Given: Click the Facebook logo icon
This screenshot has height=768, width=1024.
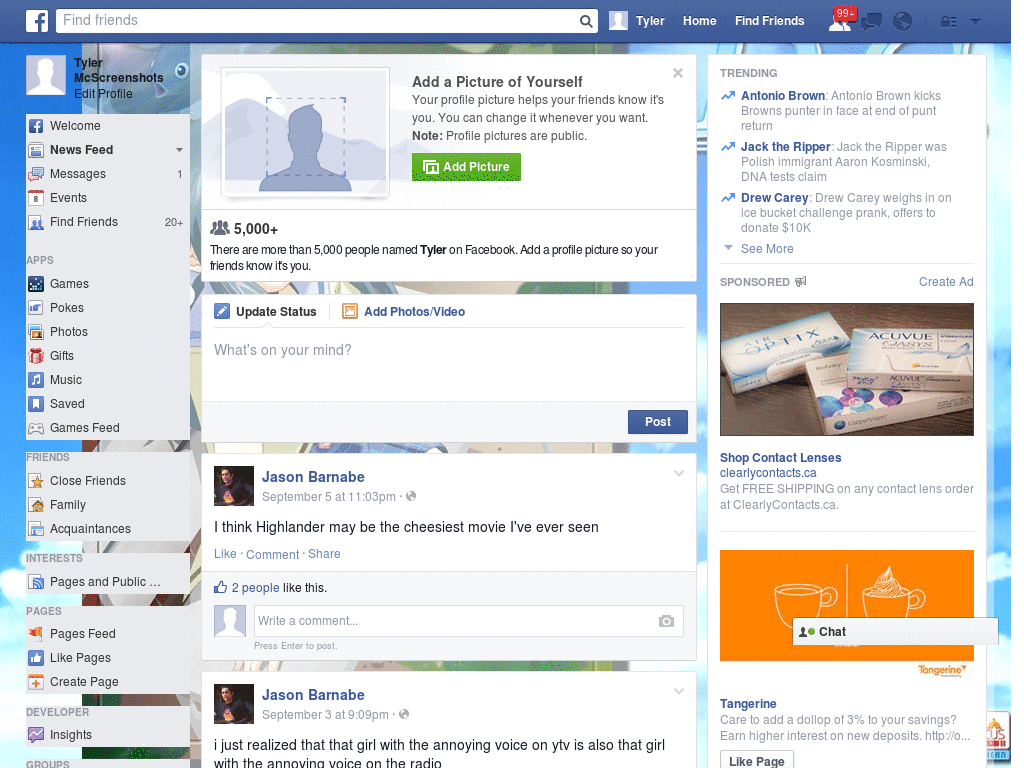Looking at the screenshot, I should (x=37, y=21).
